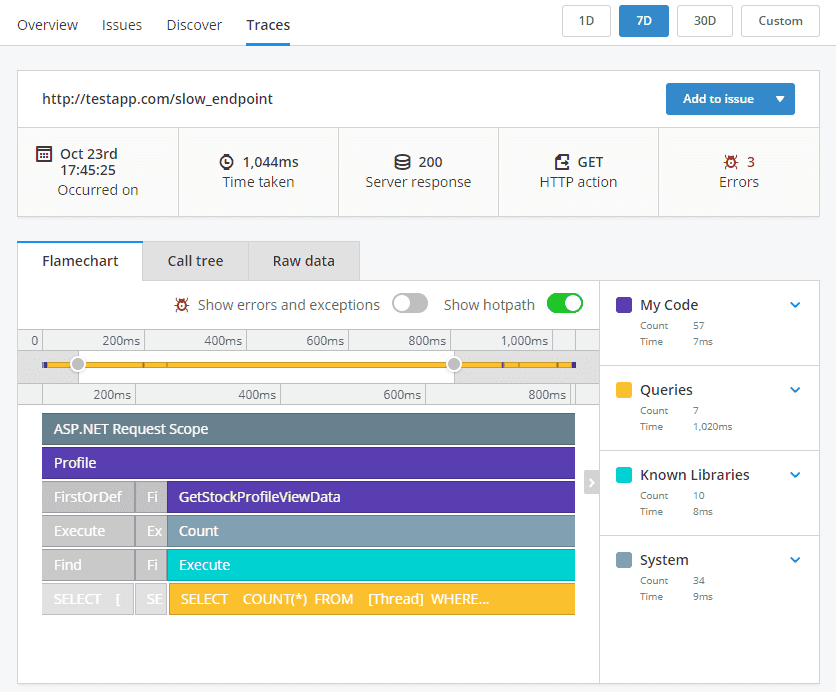
Task: Collapse the My Code panel chevron
Action: [795, 304]
